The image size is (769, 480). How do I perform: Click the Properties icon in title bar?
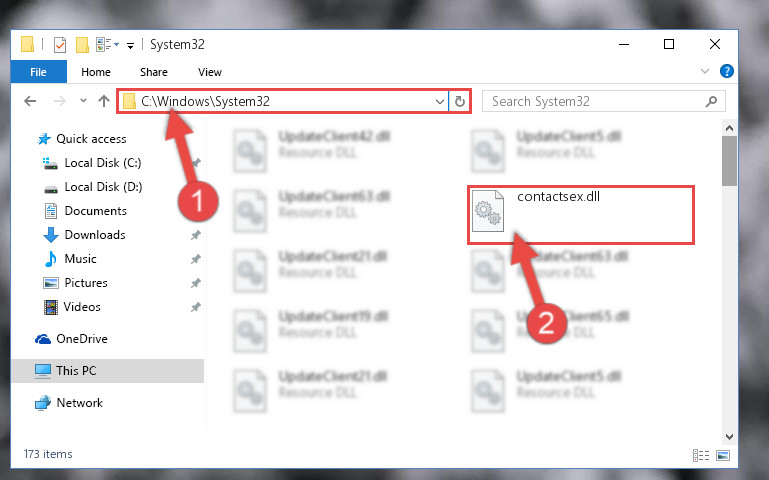(59, 45)
